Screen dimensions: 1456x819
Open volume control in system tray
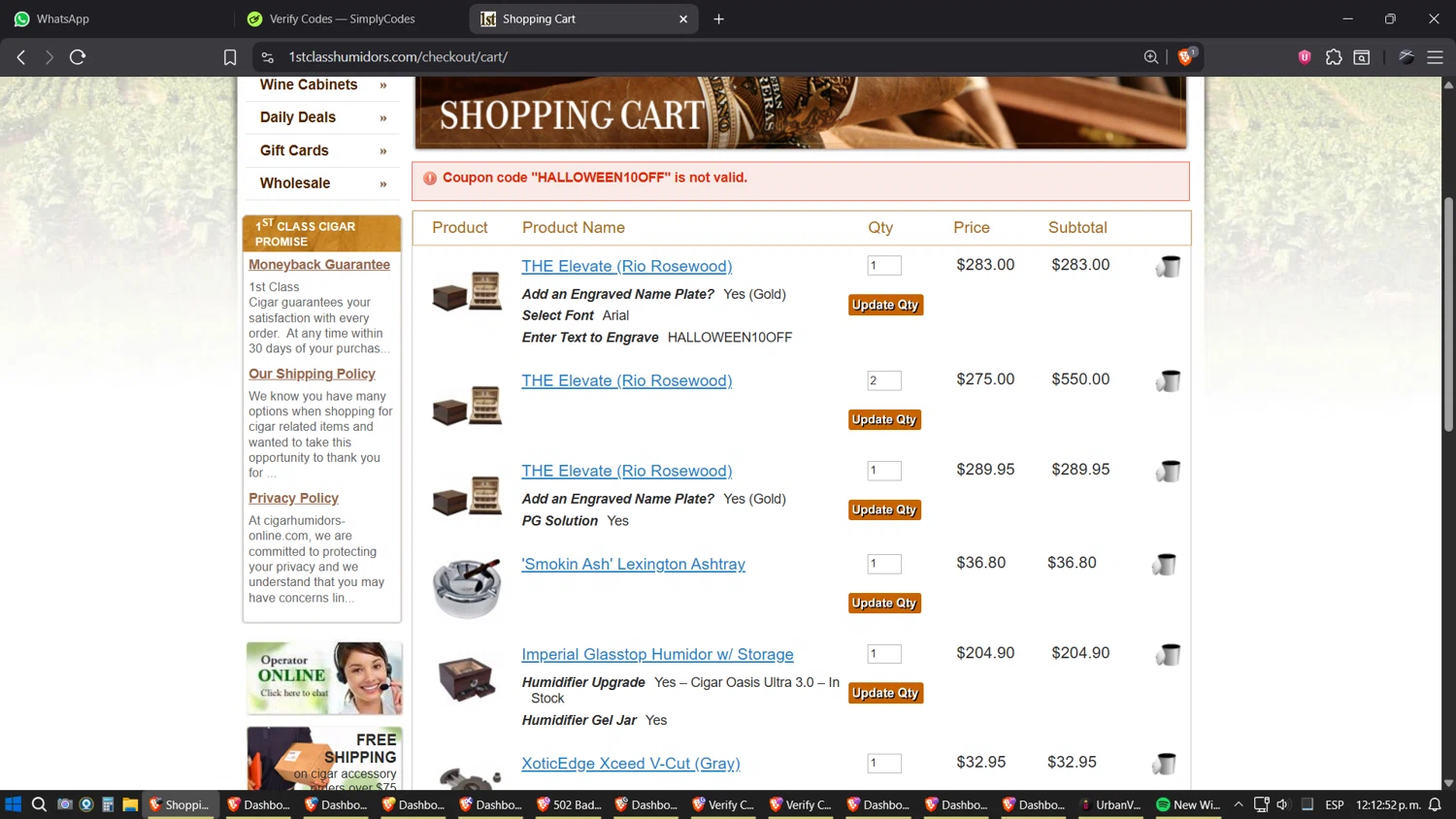pyautogui.click(x=1283, y=804)
